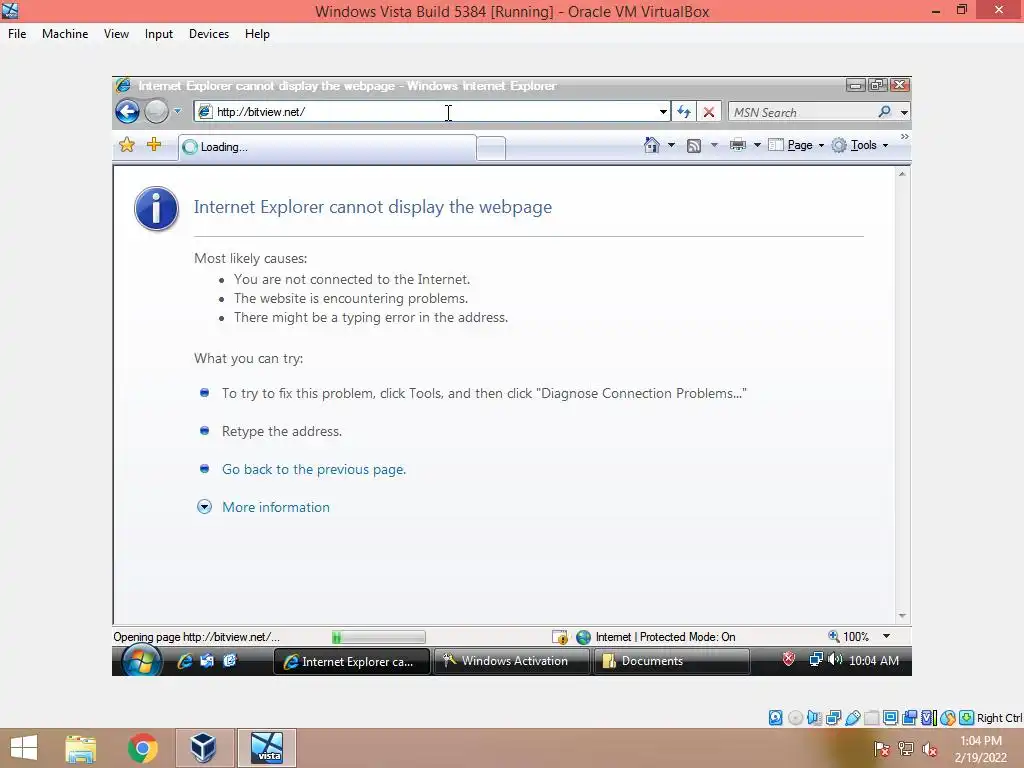Click the blue info icon on error page
Viewport: 1024px width, 768px height.
click(x=157, y=209)
